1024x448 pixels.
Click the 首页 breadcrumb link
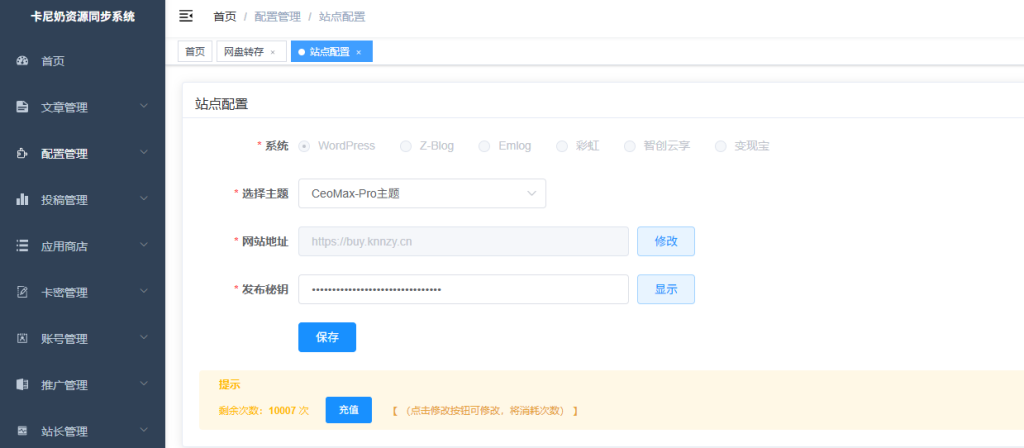(225, 17)
